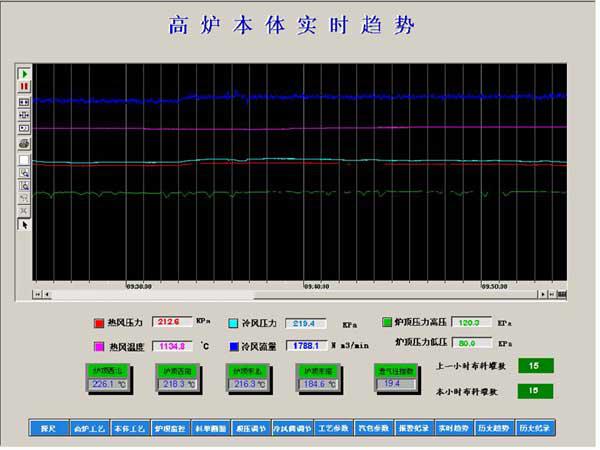Click the first 09:30:30 time label on the axis
Viewport: 600px width, 450px height.
point(139,286)
